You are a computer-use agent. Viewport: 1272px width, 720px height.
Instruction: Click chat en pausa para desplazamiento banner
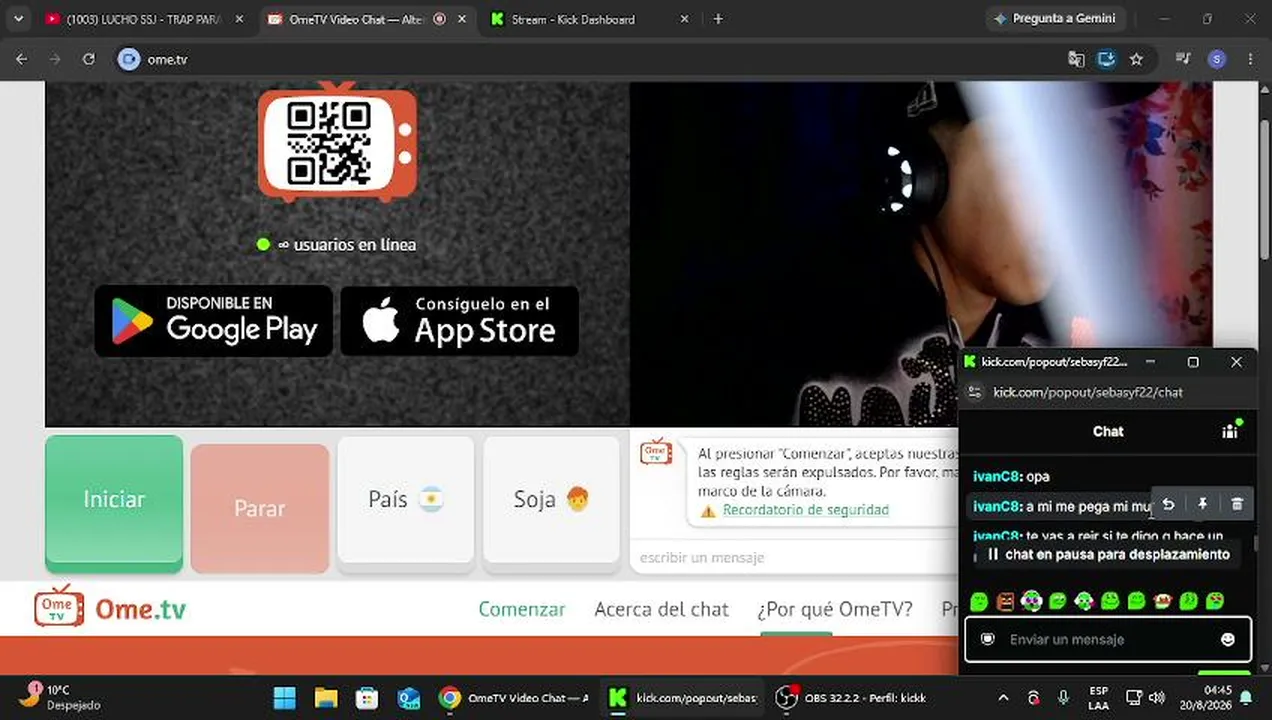(x=1108, y=554)
